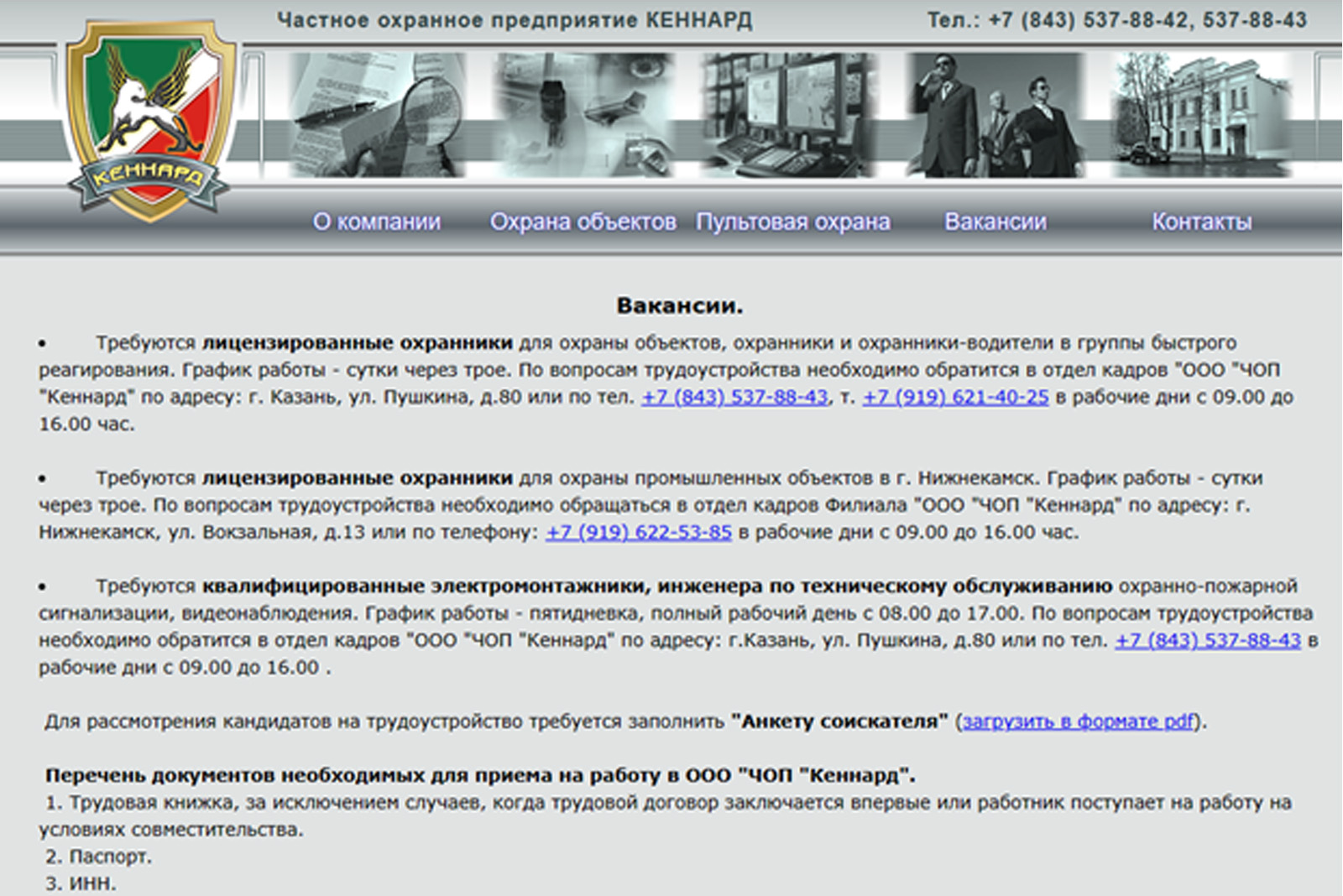Click the banner image with the eye

tap(583, 115)
